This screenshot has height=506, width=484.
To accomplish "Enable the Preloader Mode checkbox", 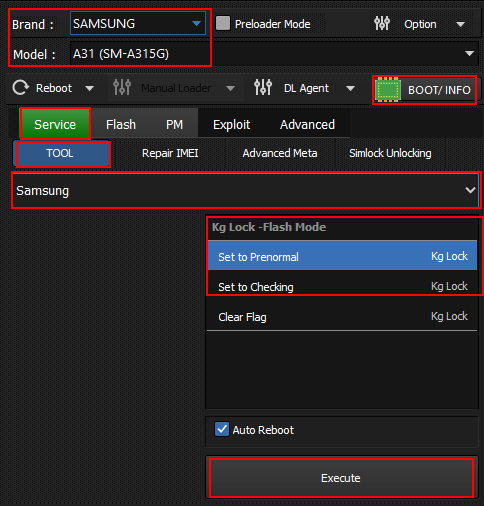I will point(223,24).
